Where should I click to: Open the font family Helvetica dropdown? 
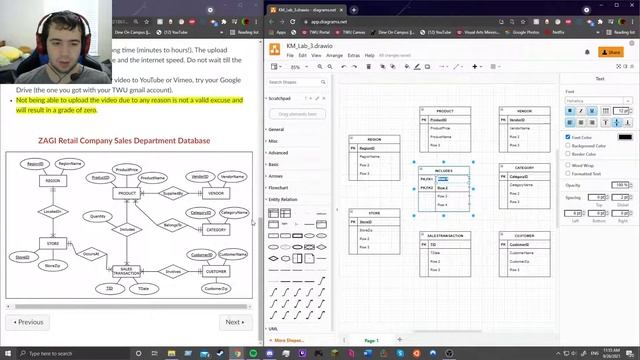pos(599,100)
